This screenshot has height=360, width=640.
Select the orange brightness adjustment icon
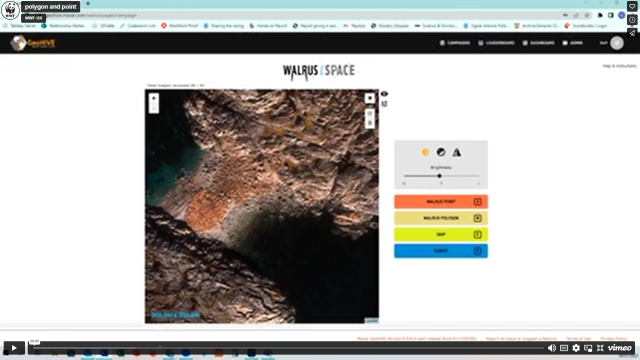pyautogui.click(x=425, y=152)
